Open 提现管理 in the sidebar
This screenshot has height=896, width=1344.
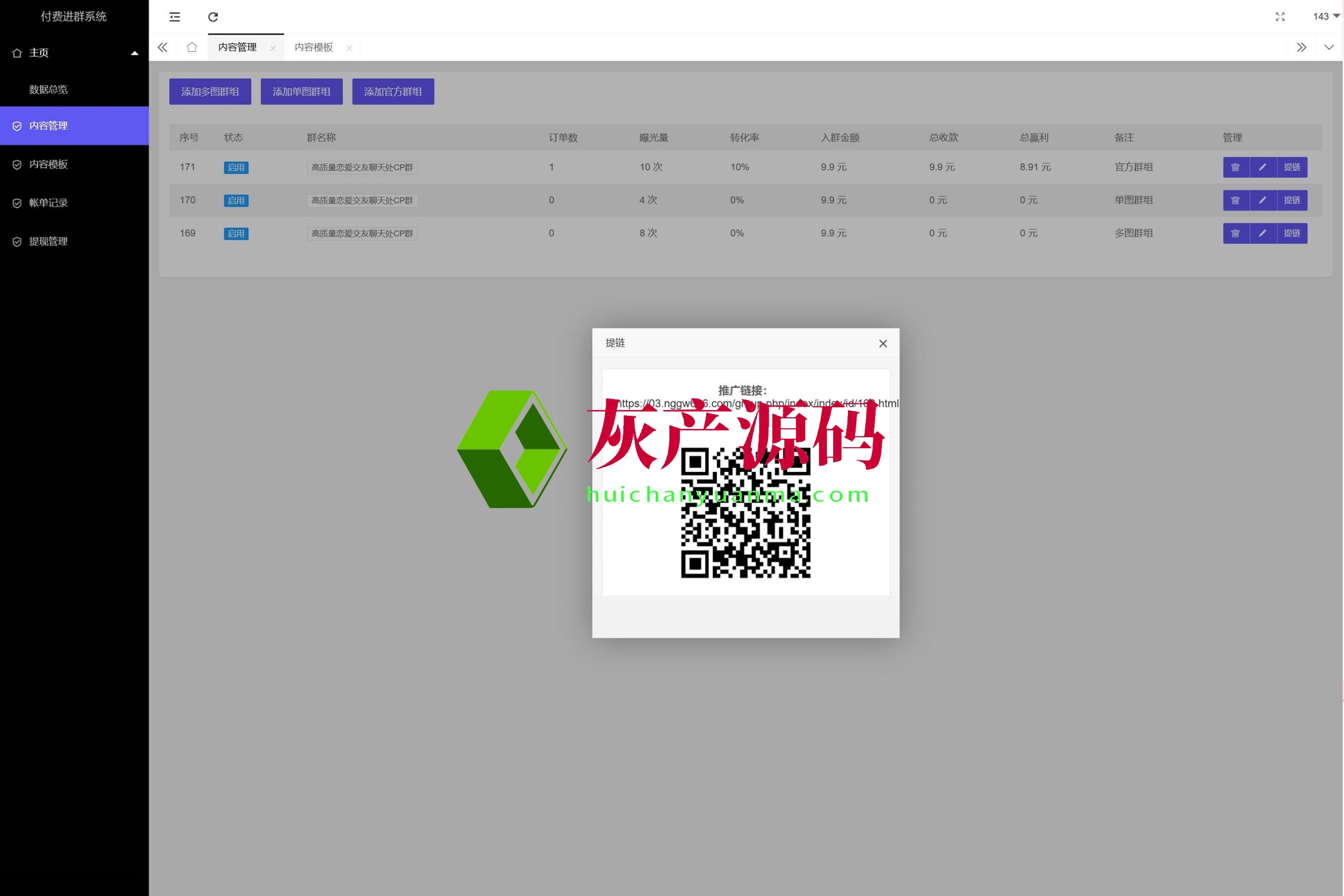49,241
